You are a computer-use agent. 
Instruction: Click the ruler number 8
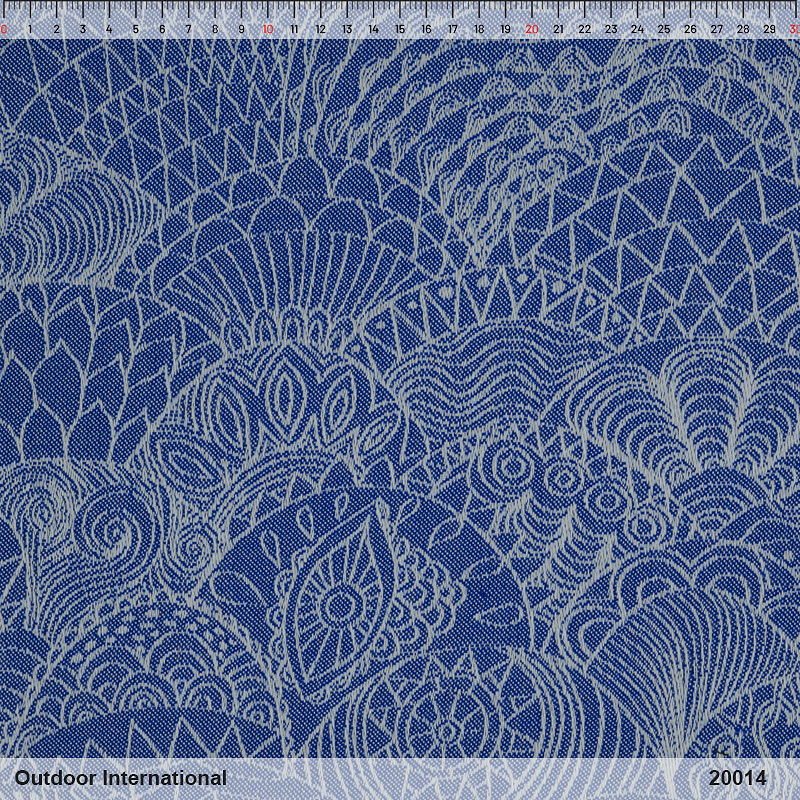click(214, 29)
